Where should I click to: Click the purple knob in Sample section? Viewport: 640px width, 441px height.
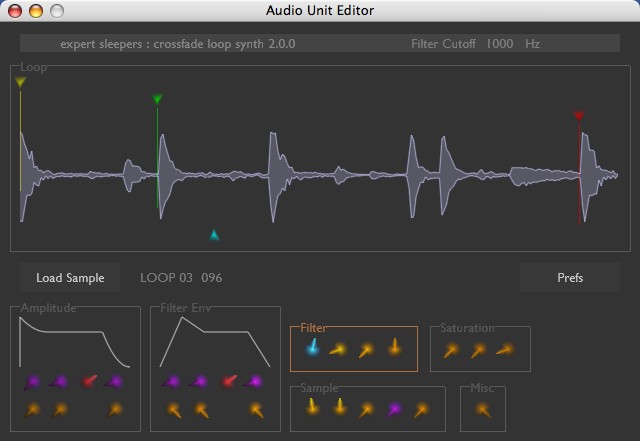(394, 409)
